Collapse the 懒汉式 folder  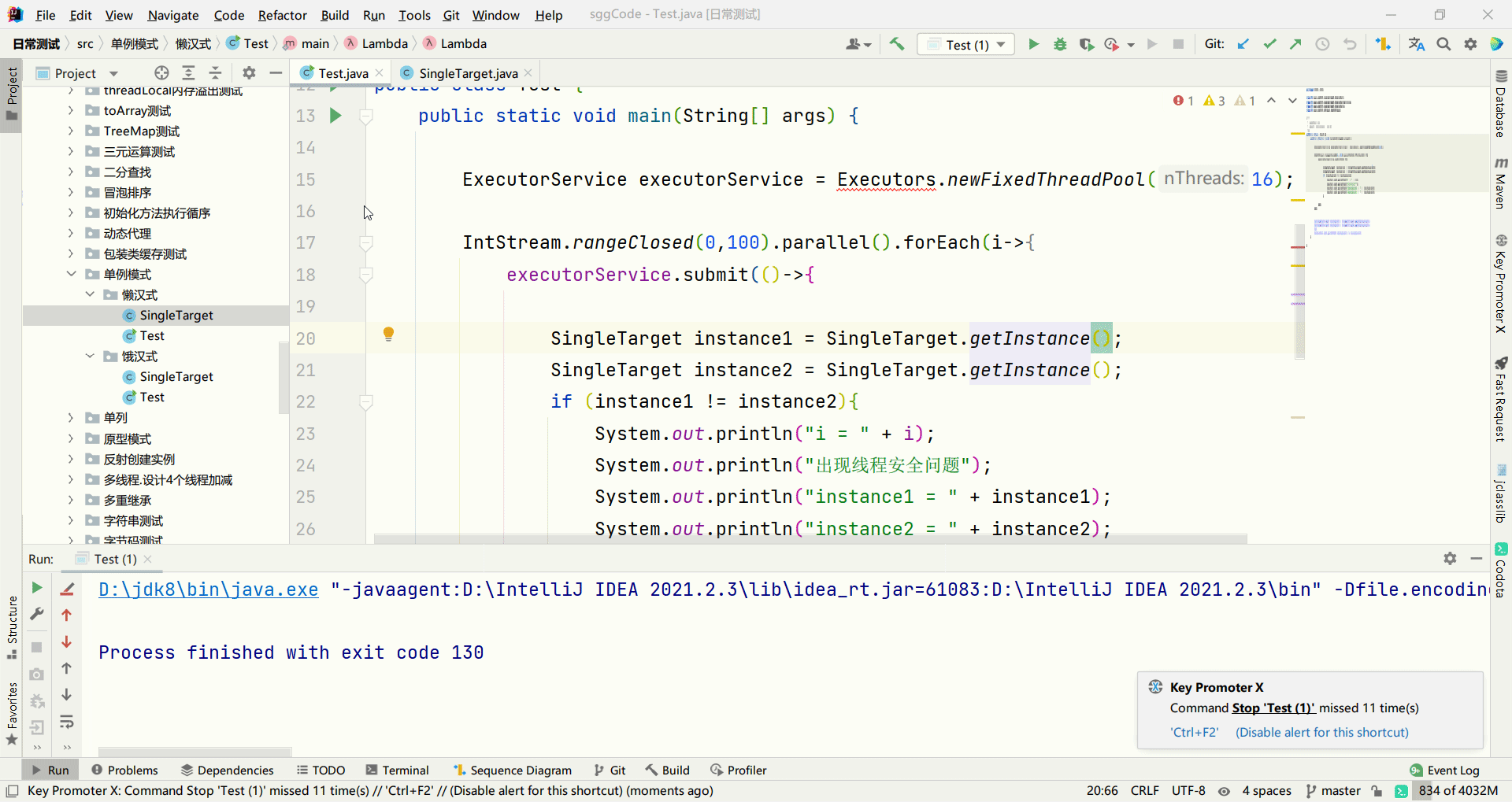coord(90,294)
